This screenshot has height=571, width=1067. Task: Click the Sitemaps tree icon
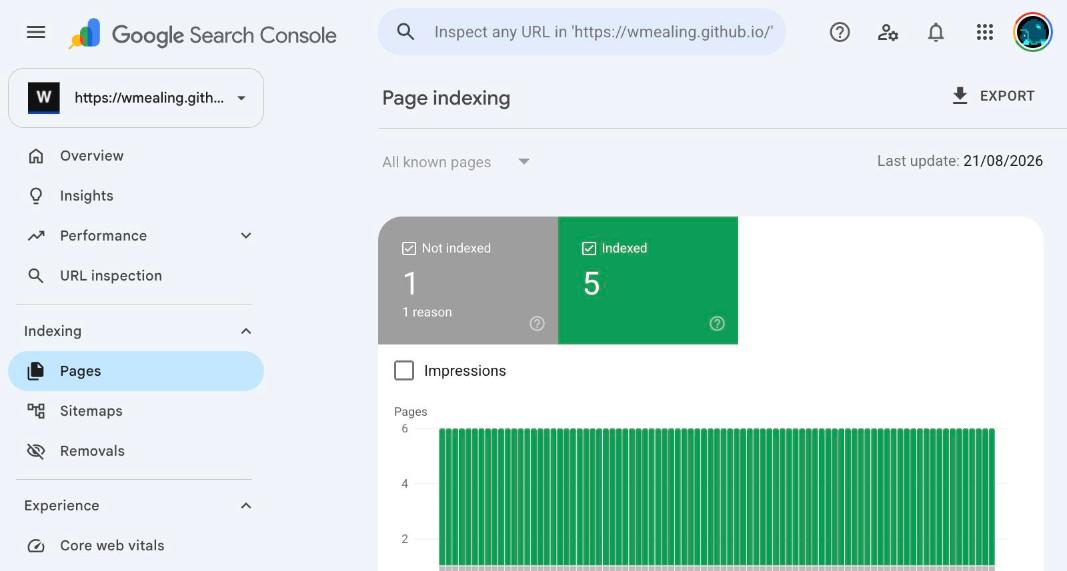36,411
